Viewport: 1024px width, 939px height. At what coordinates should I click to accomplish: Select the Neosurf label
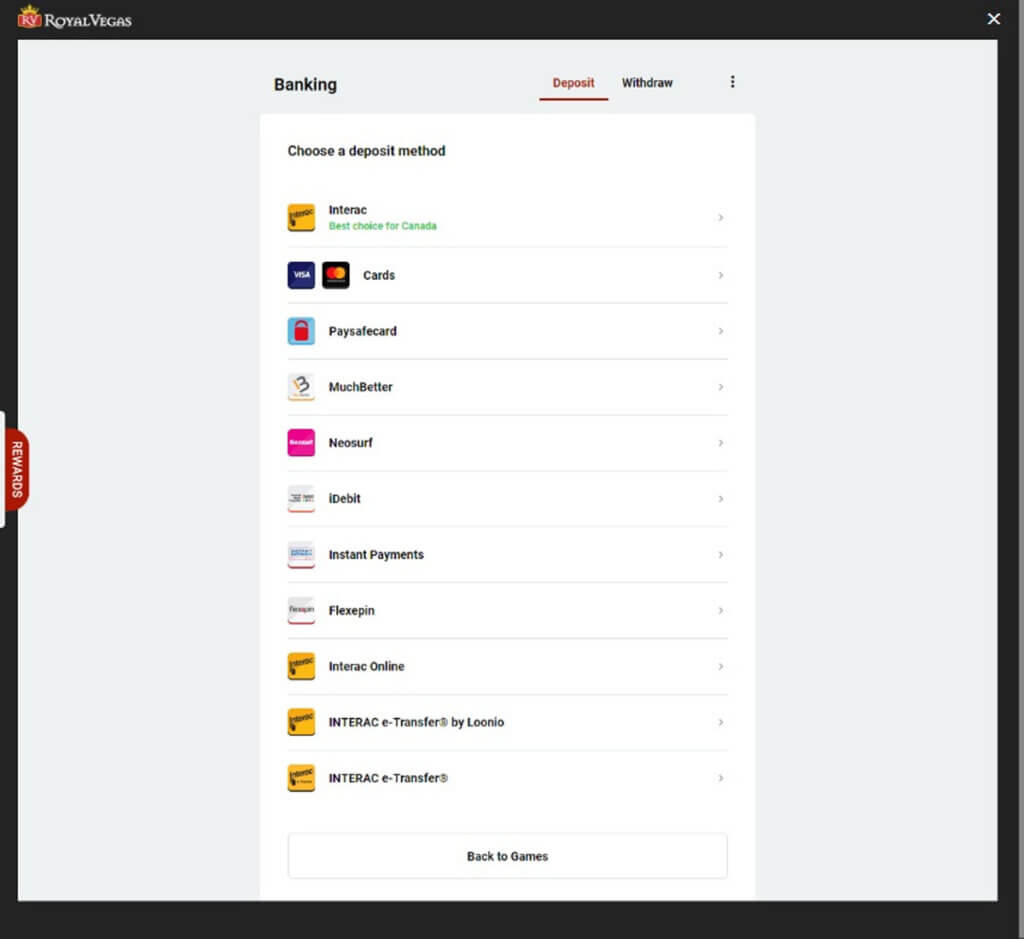pyautogui.click(x=351, y=443)
